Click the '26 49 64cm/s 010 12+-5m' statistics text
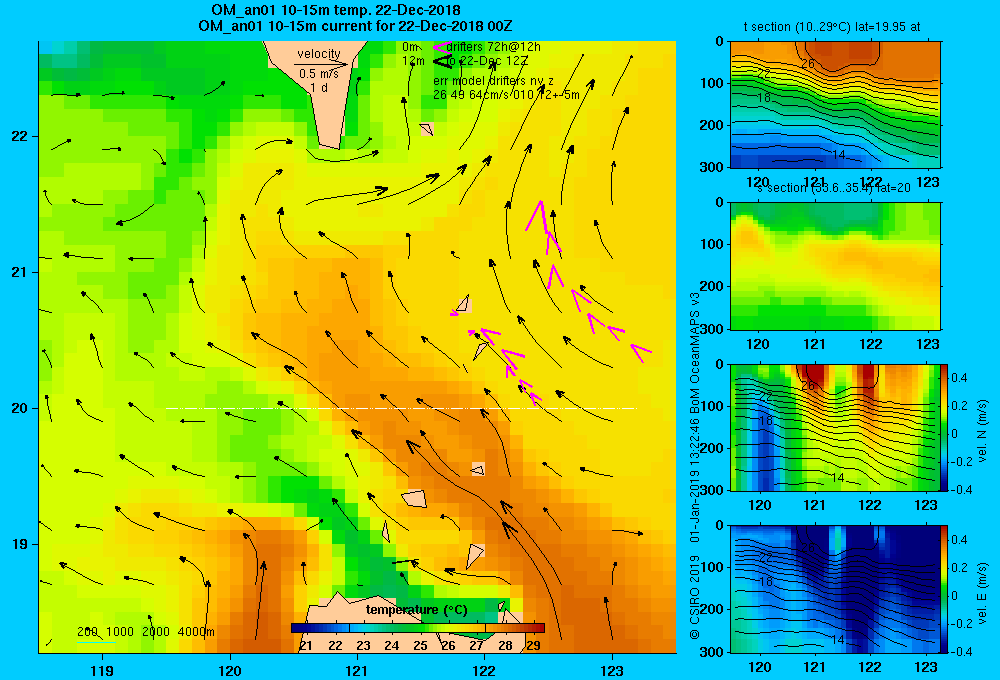Viewport: 1000px width, 680px height. point(506,95)
